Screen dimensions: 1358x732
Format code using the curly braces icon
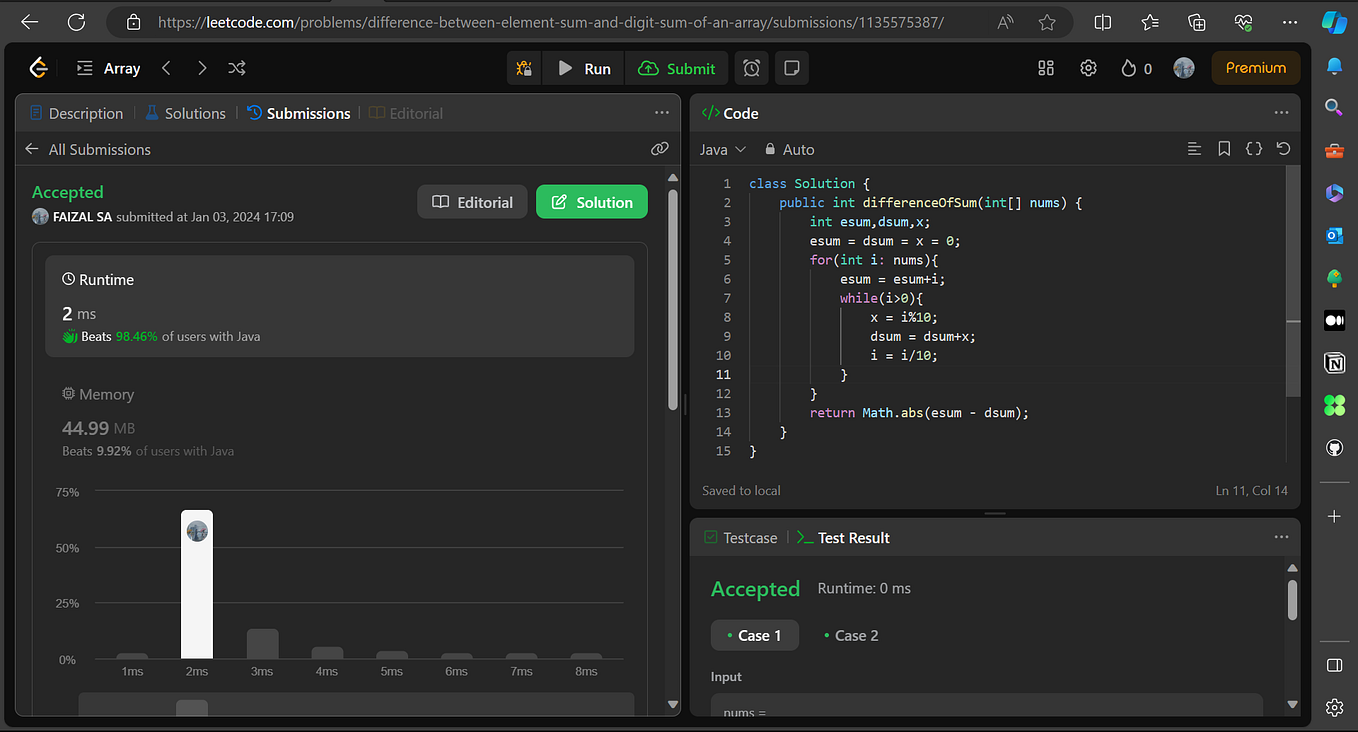(1253, 148)
